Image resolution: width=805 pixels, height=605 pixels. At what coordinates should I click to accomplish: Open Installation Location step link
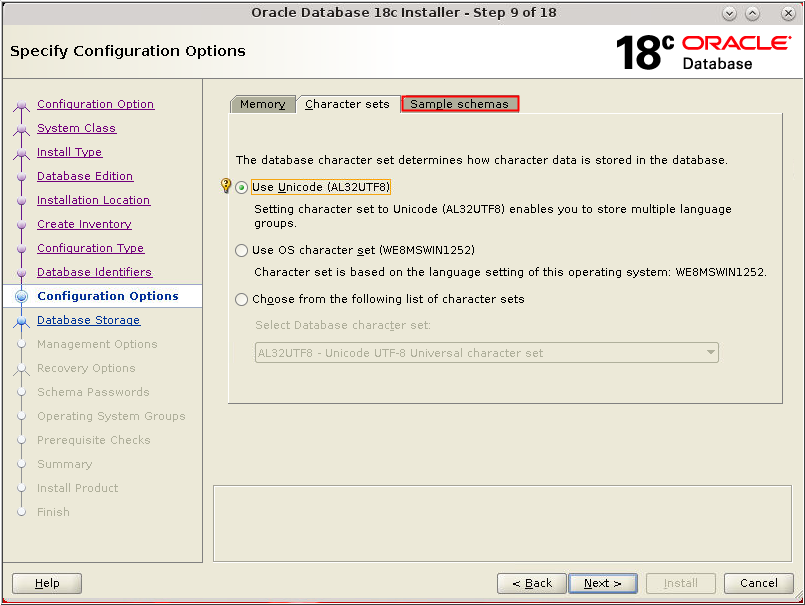tap(93, 200)
